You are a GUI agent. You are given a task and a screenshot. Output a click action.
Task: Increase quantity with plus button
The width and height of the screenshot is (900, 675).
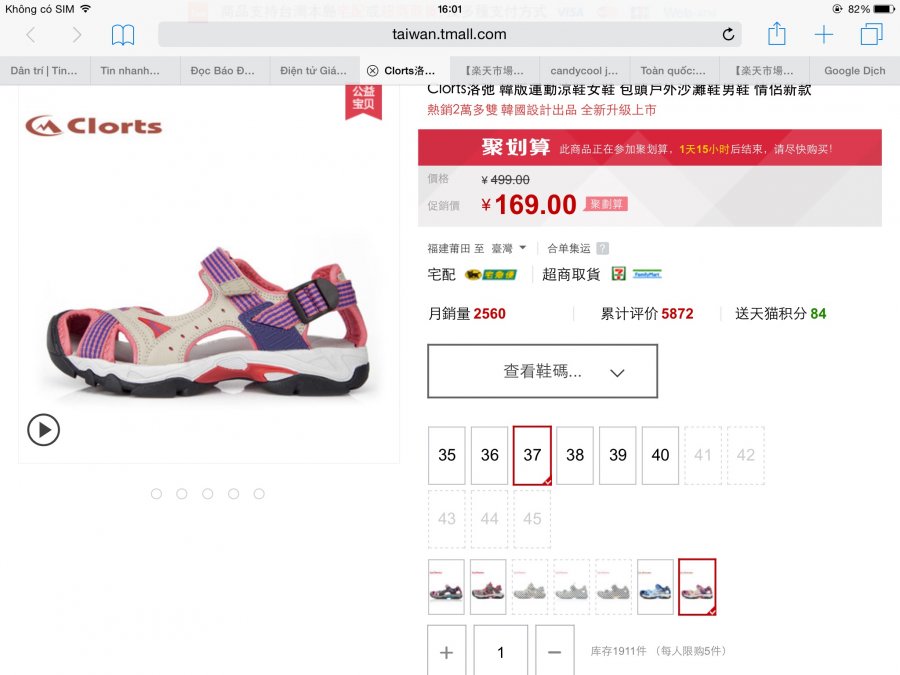(447, 652)
